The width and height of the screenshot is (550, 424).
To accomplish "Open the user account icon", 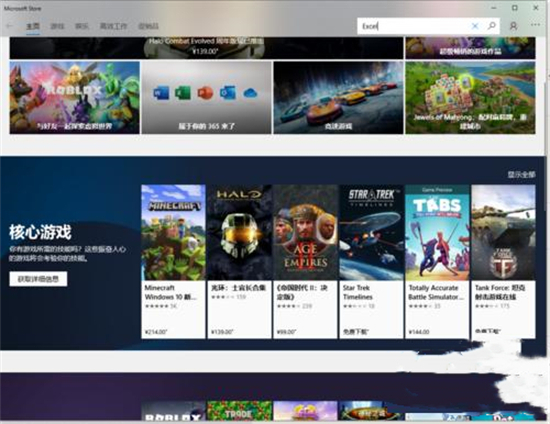I will click(x=513, y=26).
